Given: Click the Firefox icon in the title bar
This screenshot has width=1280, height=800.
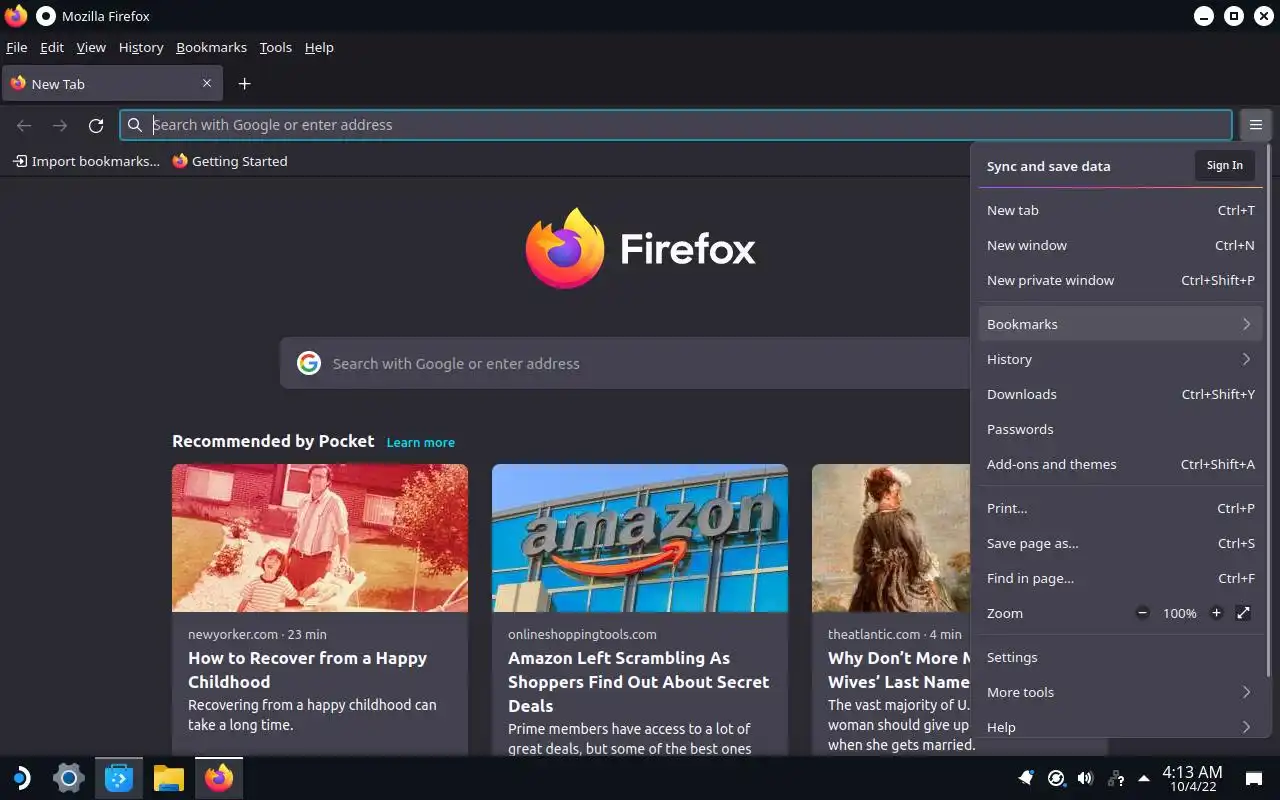Looking at the screenshot, I should pyautogui.click(x=15, y=16).
